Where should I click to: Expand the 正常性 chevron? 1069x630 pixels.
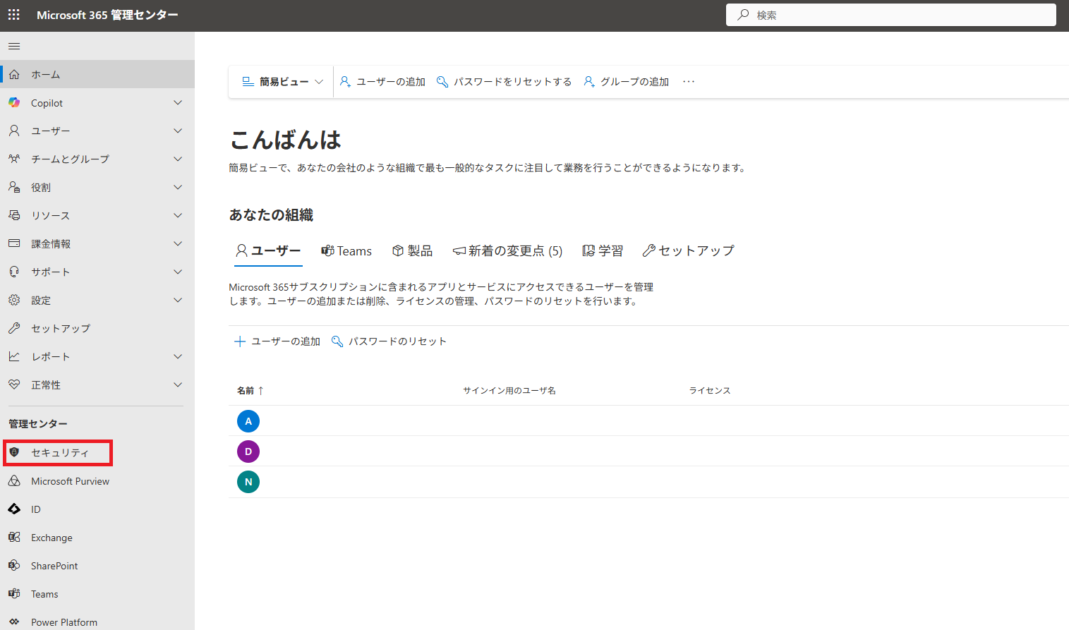[x=178, y=385]
